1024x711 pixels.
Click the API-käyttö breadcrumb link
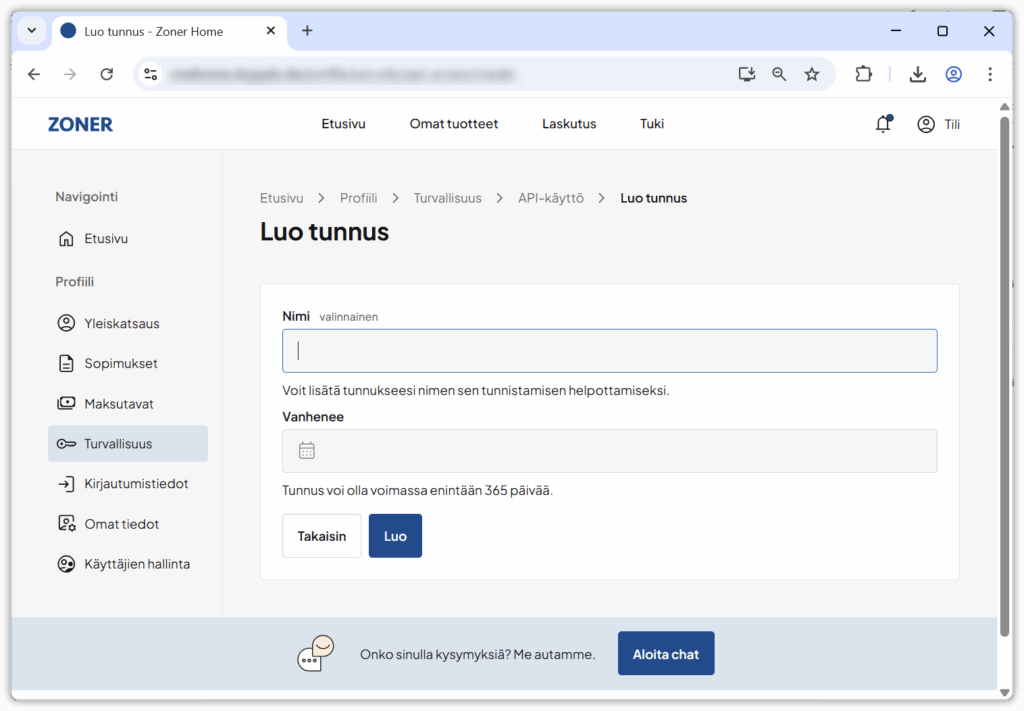550,198
